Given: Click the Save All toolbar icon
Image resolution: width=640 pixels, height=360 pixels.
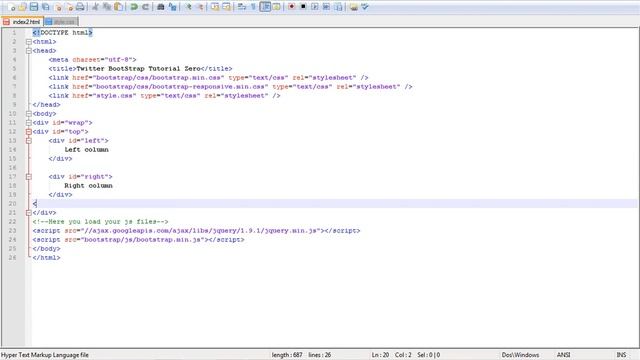Looking at the screenshot, I should coord(46,7).
